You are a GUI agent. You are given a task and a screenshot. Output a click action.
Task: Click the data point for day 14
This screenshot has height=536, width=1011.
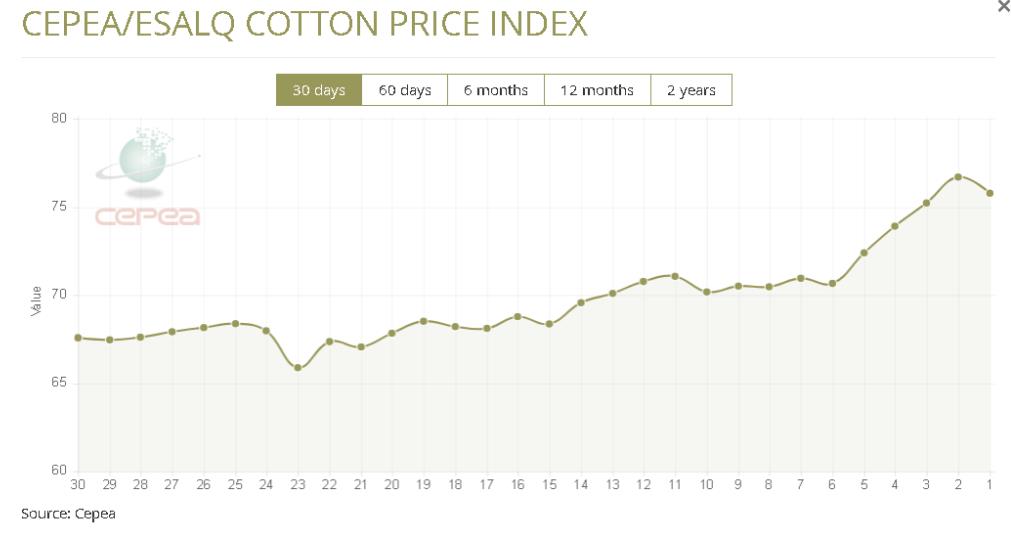click(x=581, y=302)
